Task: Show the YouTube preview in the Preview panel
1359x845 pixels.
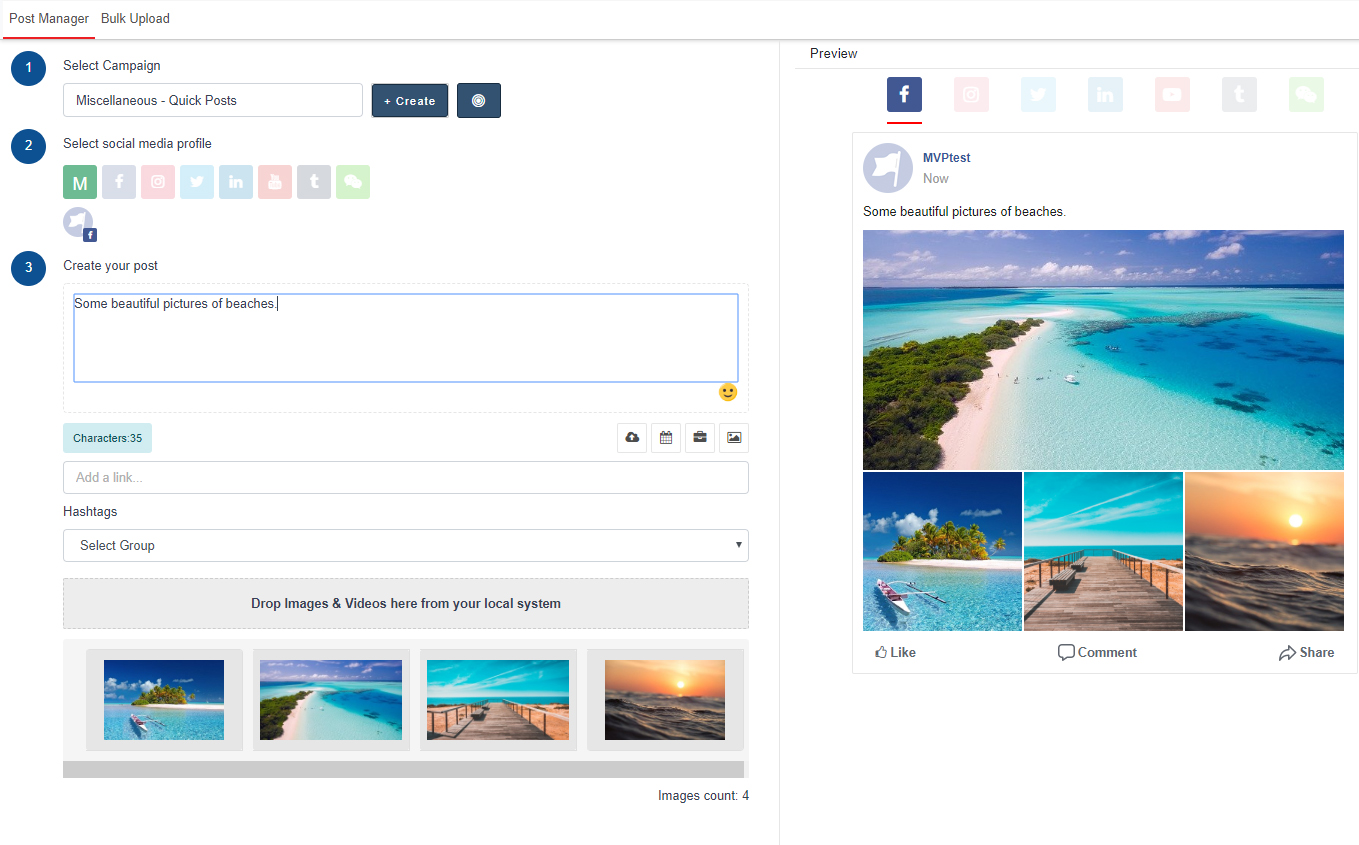Action: pyautogui.click(x=1172, y=95)
